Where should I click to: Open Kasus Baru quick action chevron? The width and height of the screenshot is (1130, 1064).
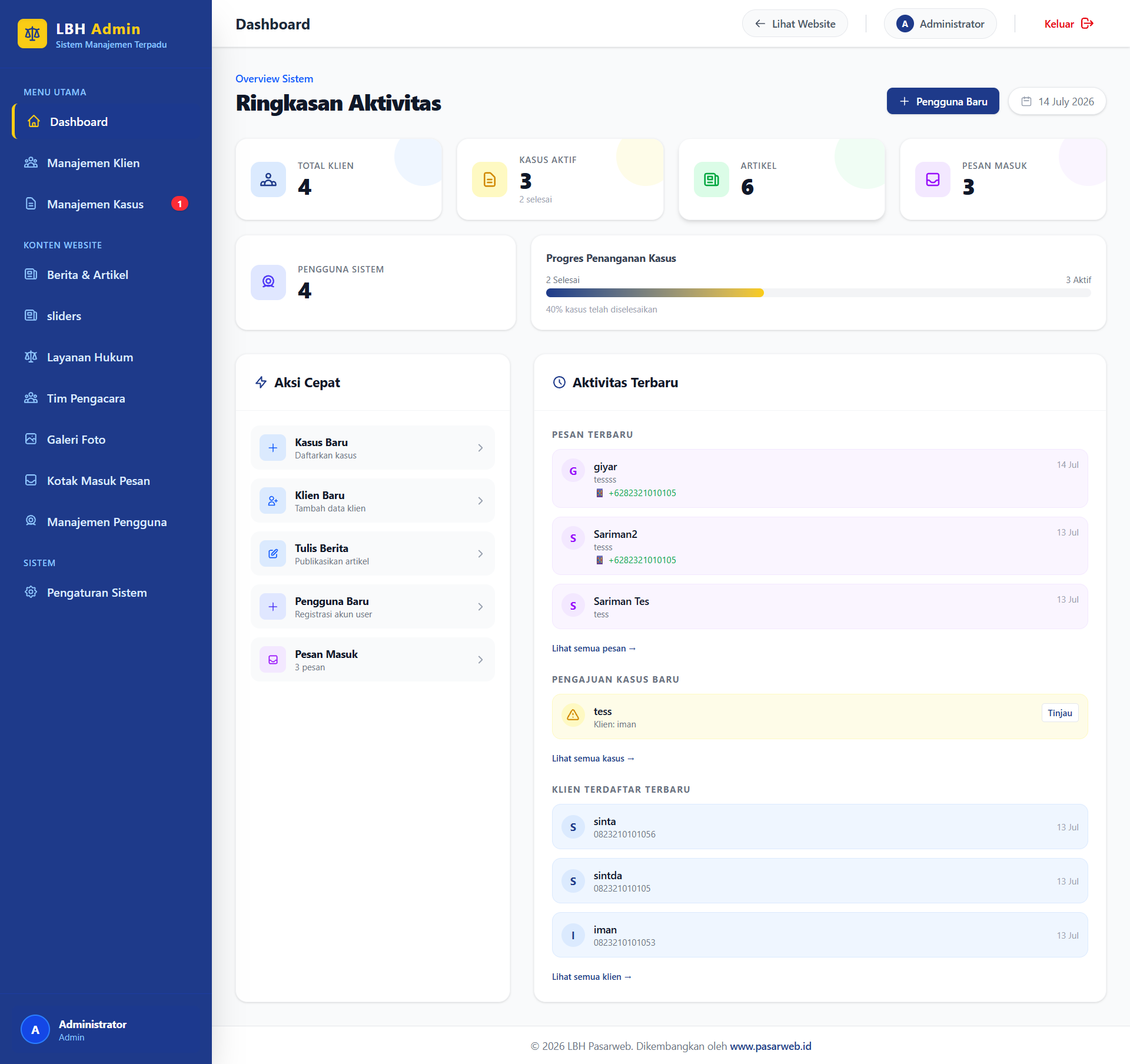(480, 448)
